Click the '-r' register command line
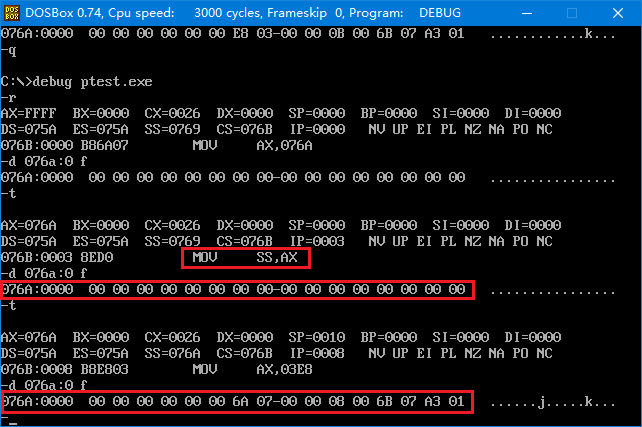Image resolution: width=642 pixels, height=427 pixels. (x=9, y=97)
